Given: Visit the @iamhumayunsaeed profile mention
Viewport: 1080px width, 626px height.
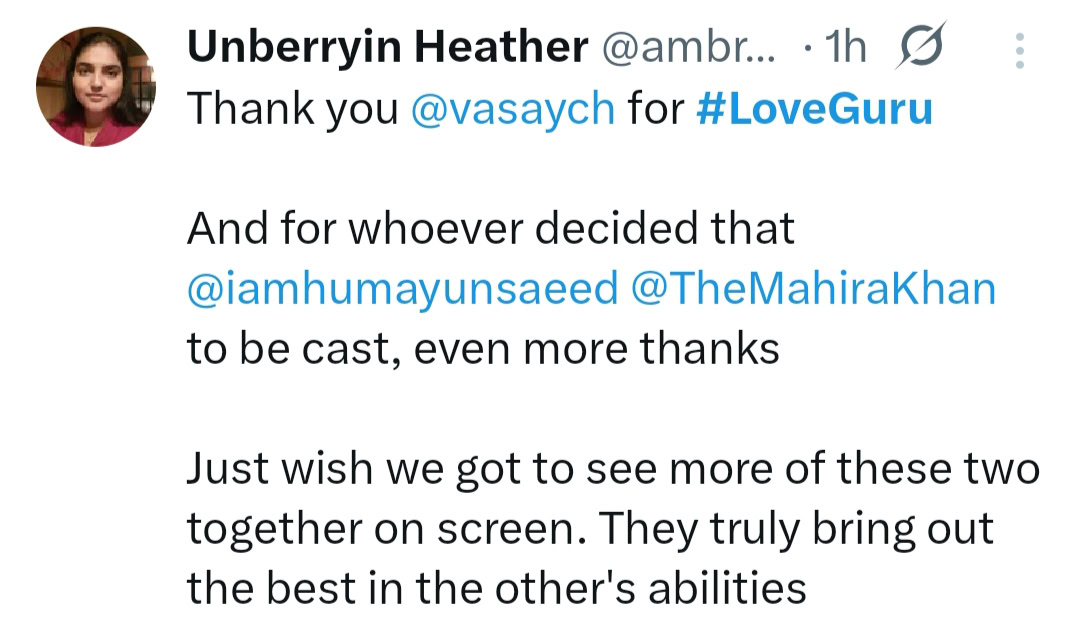Looking at the screenshot, I should tap(403, 289).
